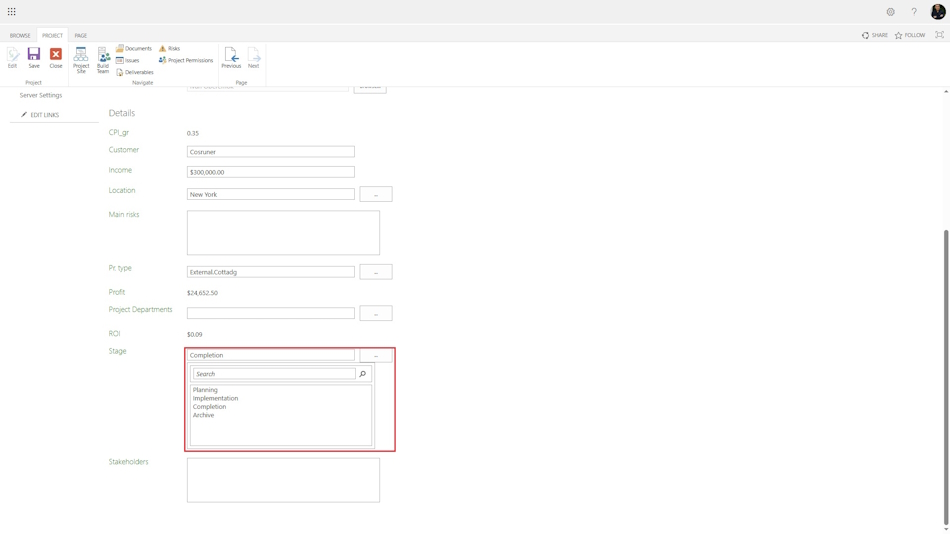Toggle the Stage lookup picker button
950x534 pixels.
point(376,355)
